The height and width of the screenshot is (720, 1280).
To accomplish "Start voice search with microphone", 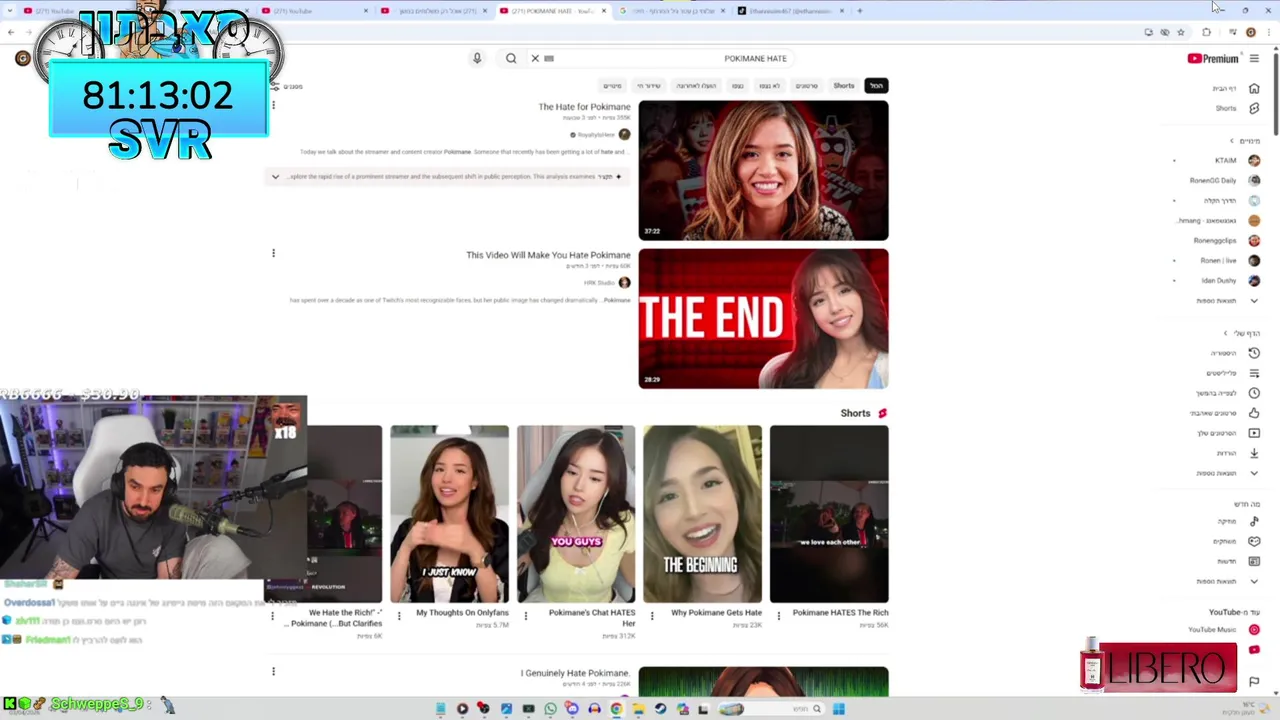I will click(477, 58).
